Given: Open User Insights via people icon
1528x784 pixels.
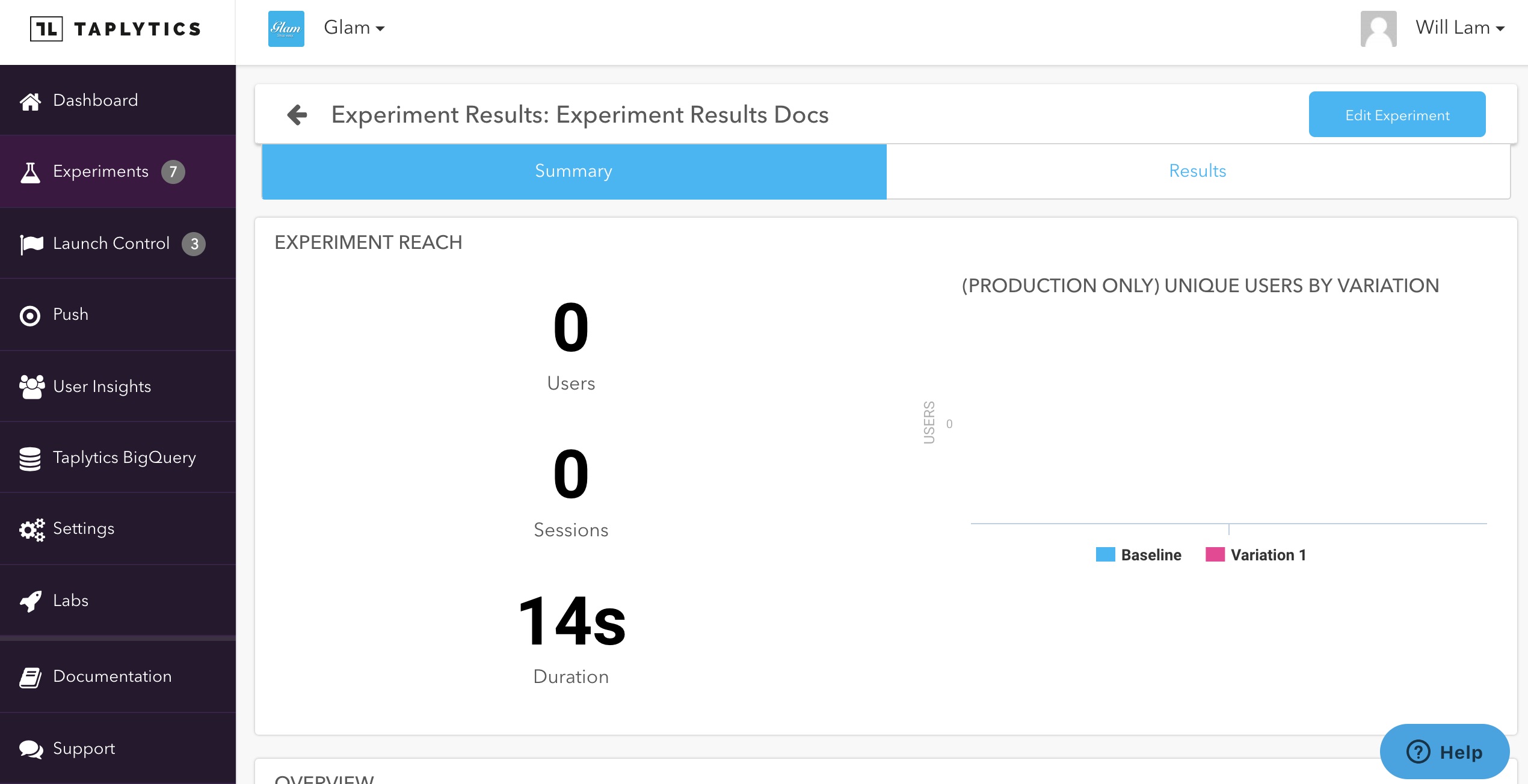Looking at the screenshot, I should 31,387.
